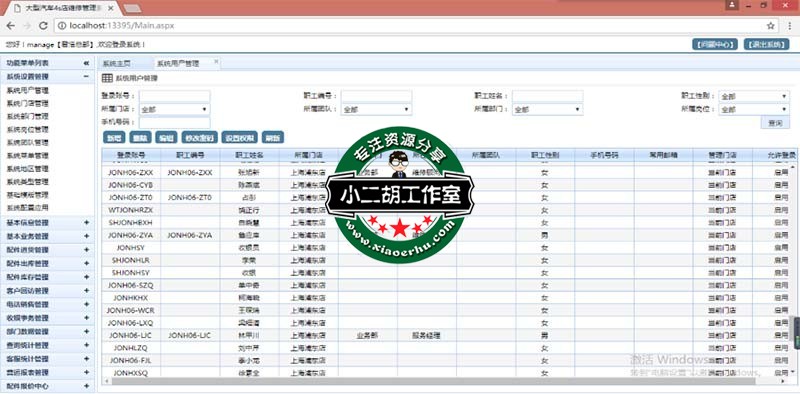The image size is (800, 394).
Task: Collapse the 功能菜单列表 sidebar panel
Action: 86,63
